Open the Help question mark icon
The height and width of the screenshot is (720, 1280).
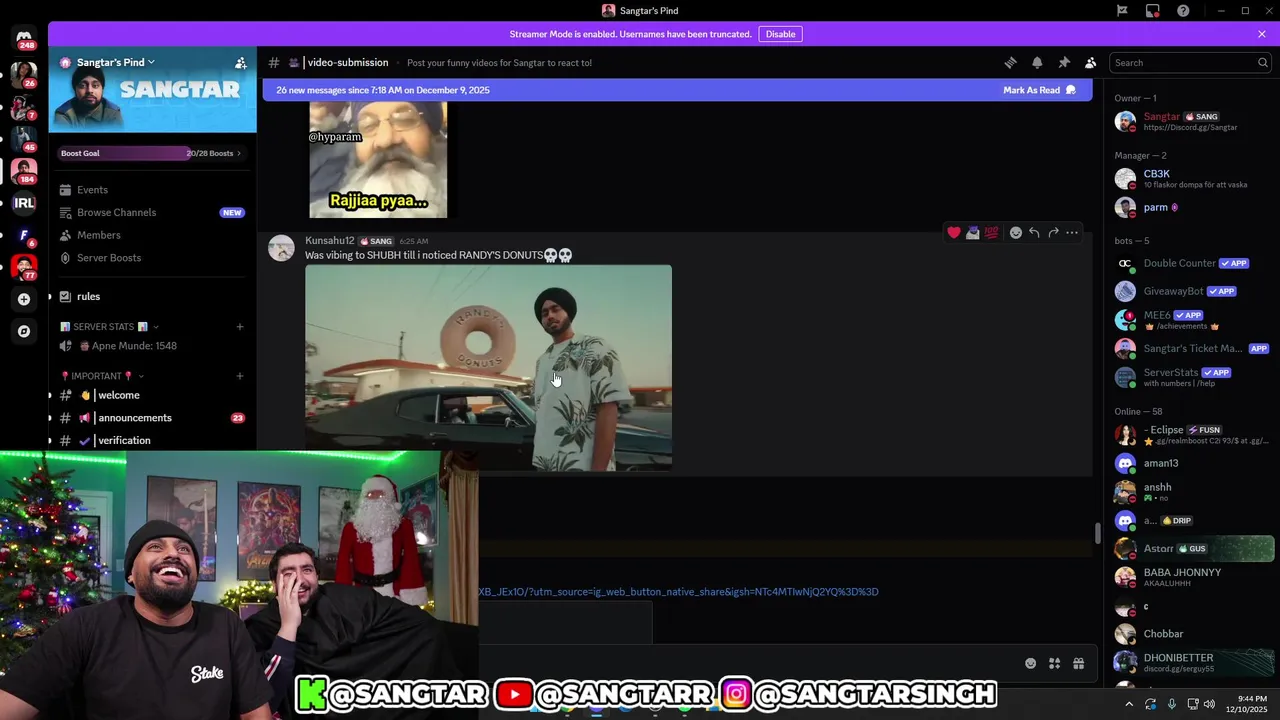click(x=1183, y=11)
